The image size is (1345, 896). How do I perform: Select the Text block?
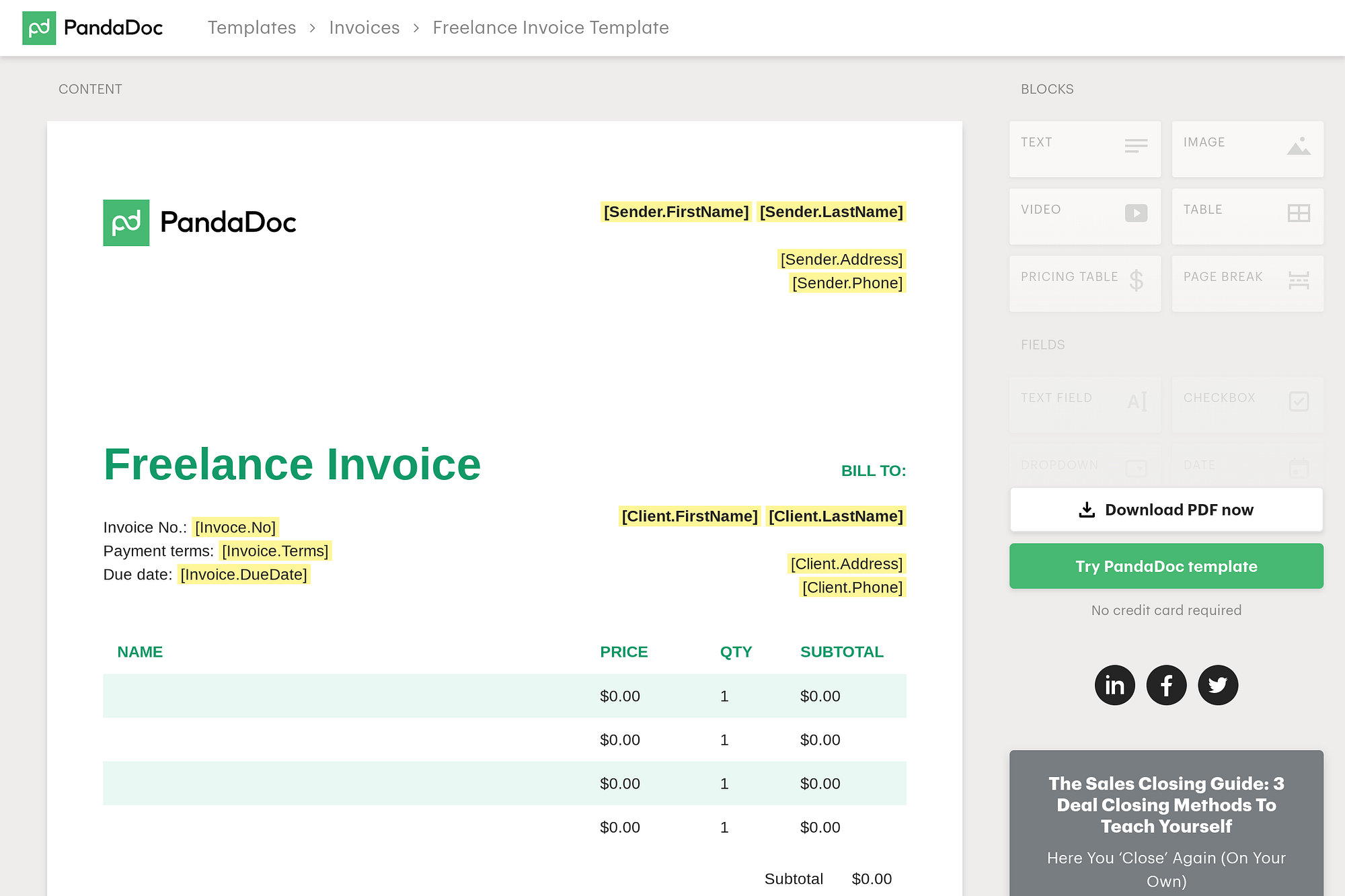pyautogui.click(x=1085, y=149)
